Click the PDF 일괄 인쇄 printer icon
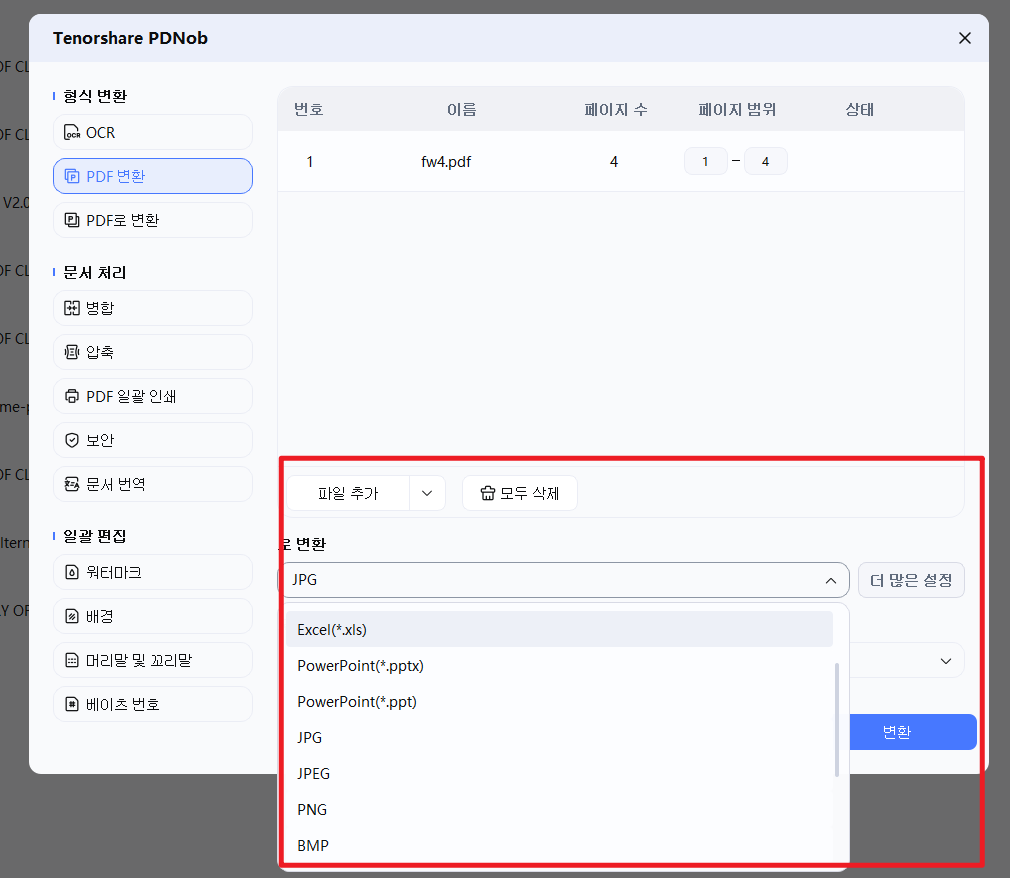1010x878 pixels. coord(72,396)
